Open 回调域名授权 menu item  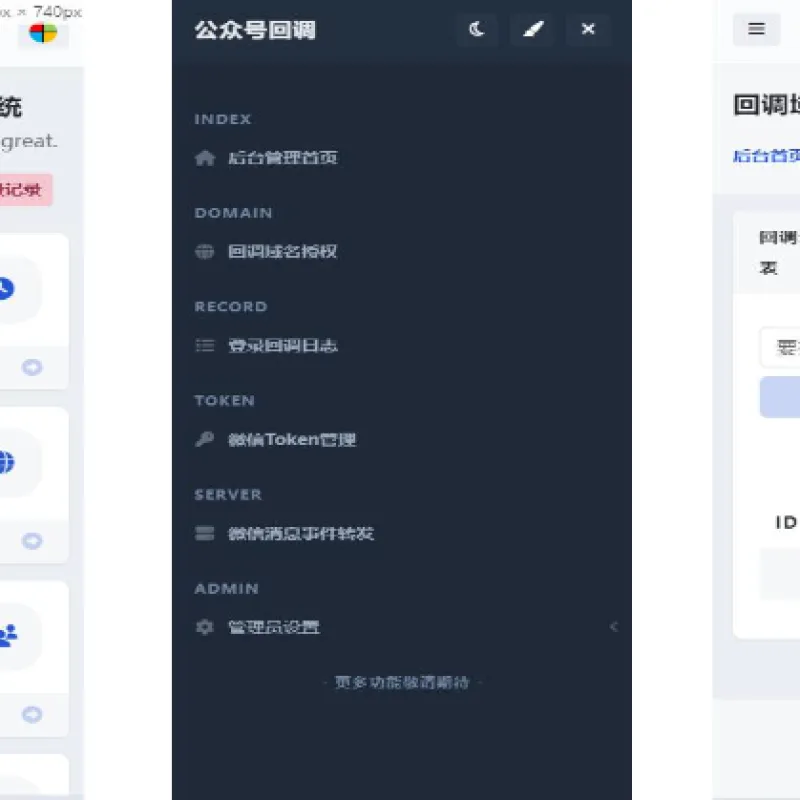click(x=282, y=252)
